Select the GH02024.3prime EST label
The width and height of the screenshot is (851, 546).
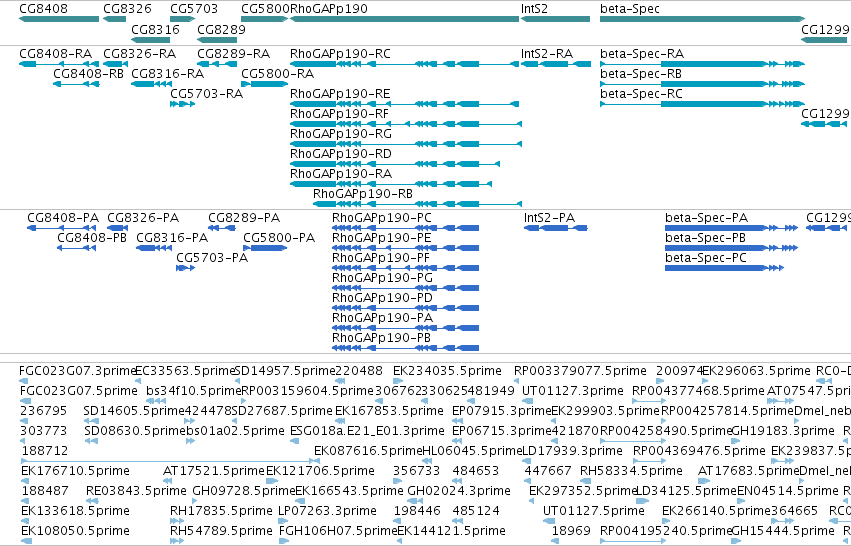(x=459, y=491)
